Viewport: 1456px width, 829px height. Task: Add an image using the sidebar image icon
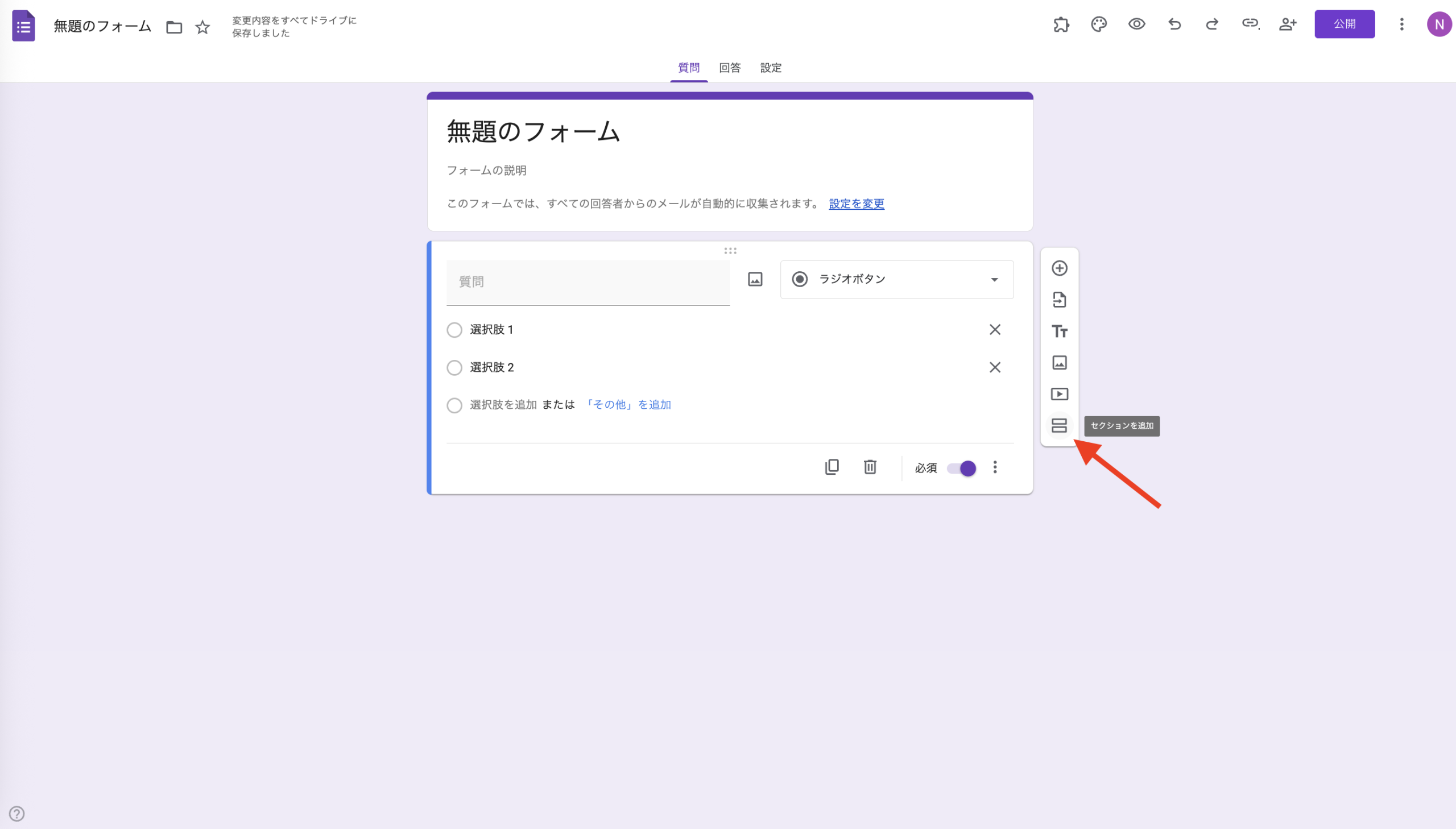coord(1059,362)
